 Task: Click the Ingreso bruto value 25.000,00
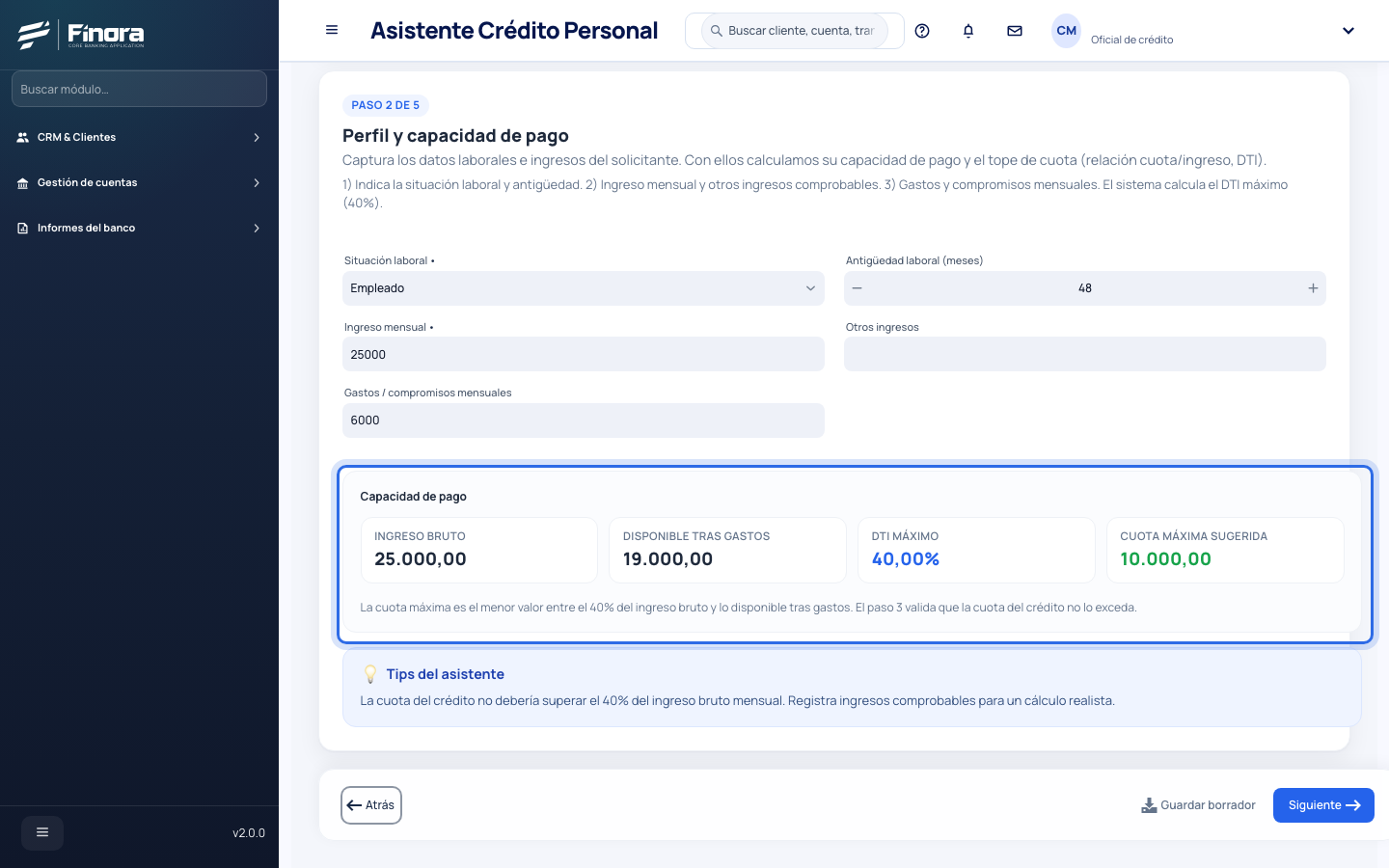point(421,559)
